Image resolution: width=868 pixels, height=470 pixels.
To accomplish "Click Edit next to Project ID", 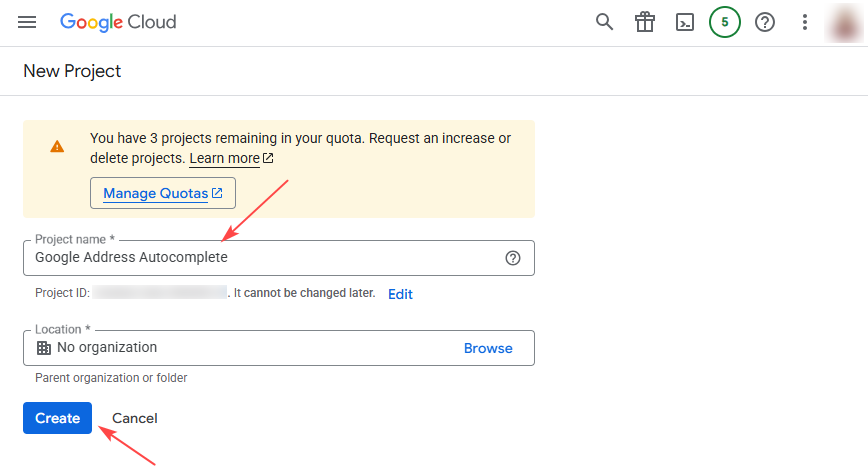I will [400, 294].
